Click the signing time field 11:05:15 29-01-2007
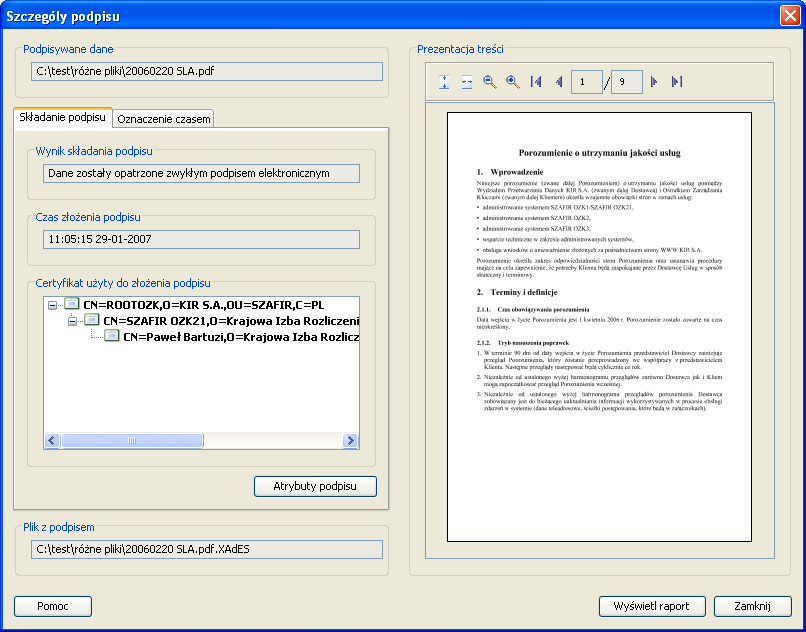The width and height of the screenshot is (806, 632). coord(202,239)
